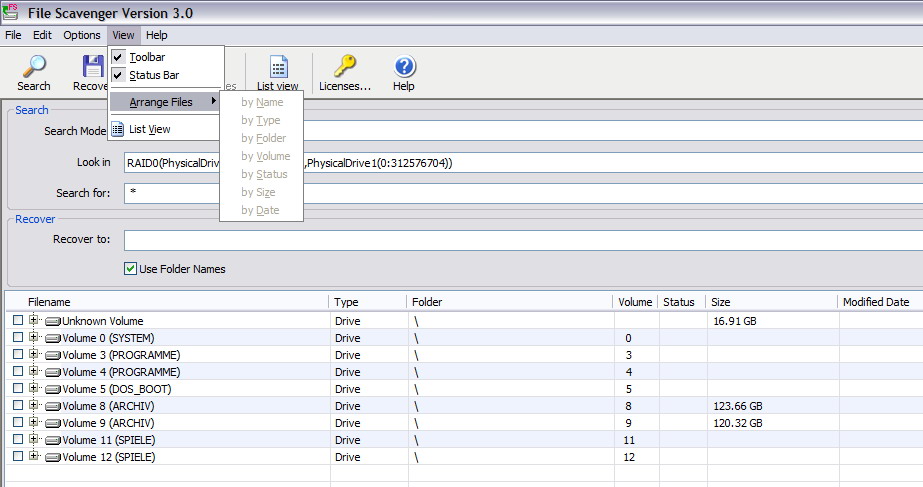Open the Edit menu
Image resolution: width=923 pixels, height=487 pixels.
[42, 35]
